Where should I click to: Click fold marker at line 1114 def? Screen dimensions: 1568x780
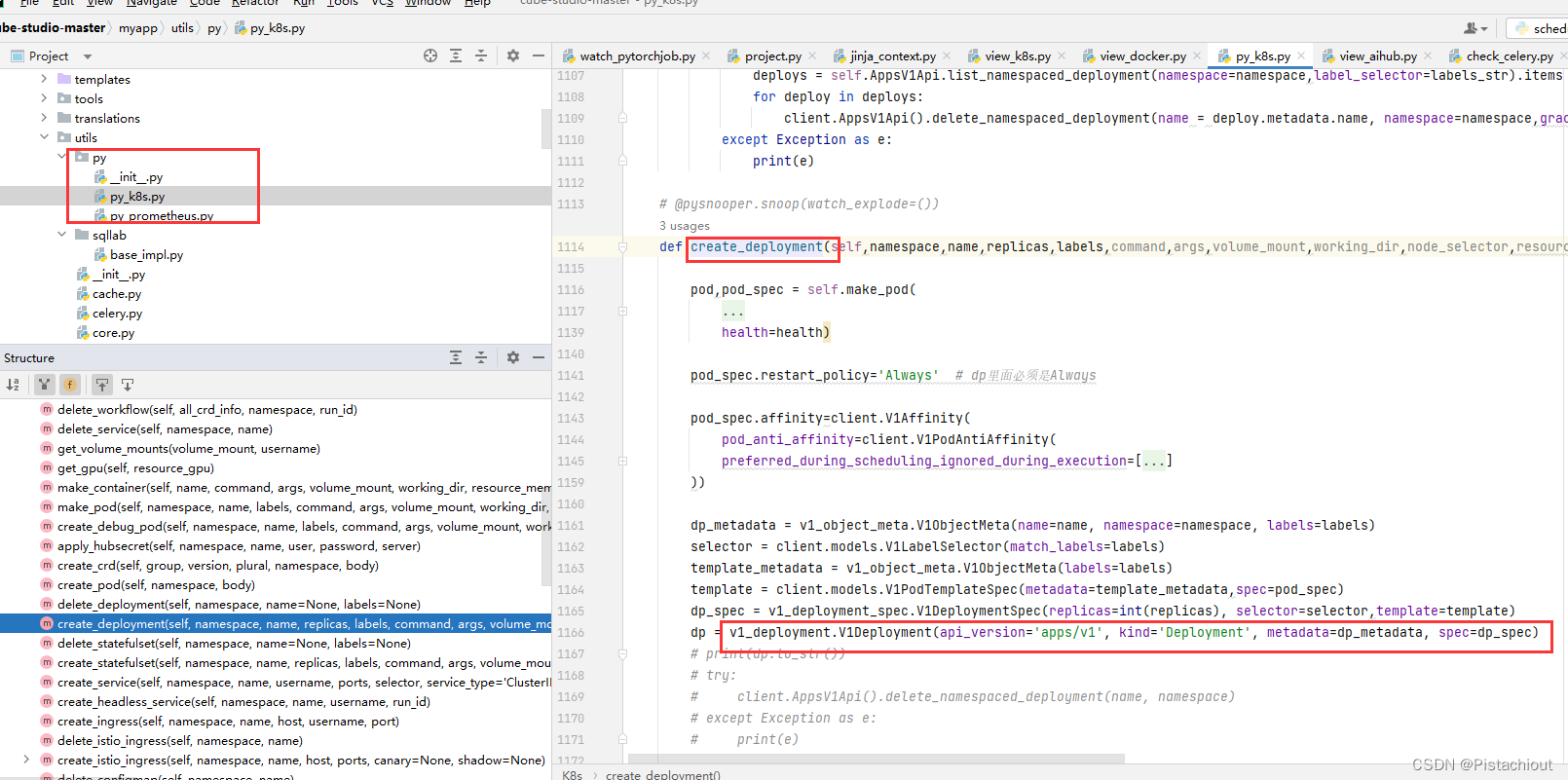click(x=622, y=247)
